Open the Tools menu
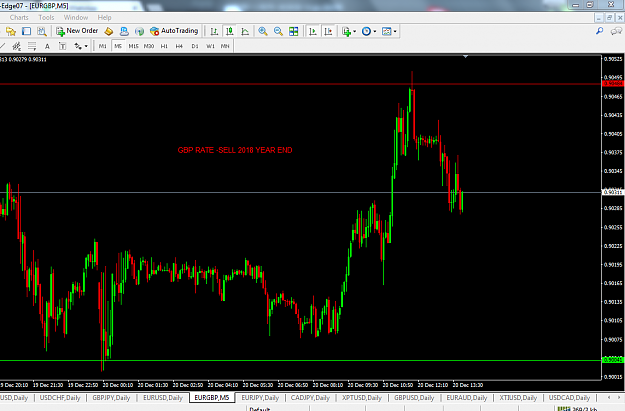 (46, 18)
